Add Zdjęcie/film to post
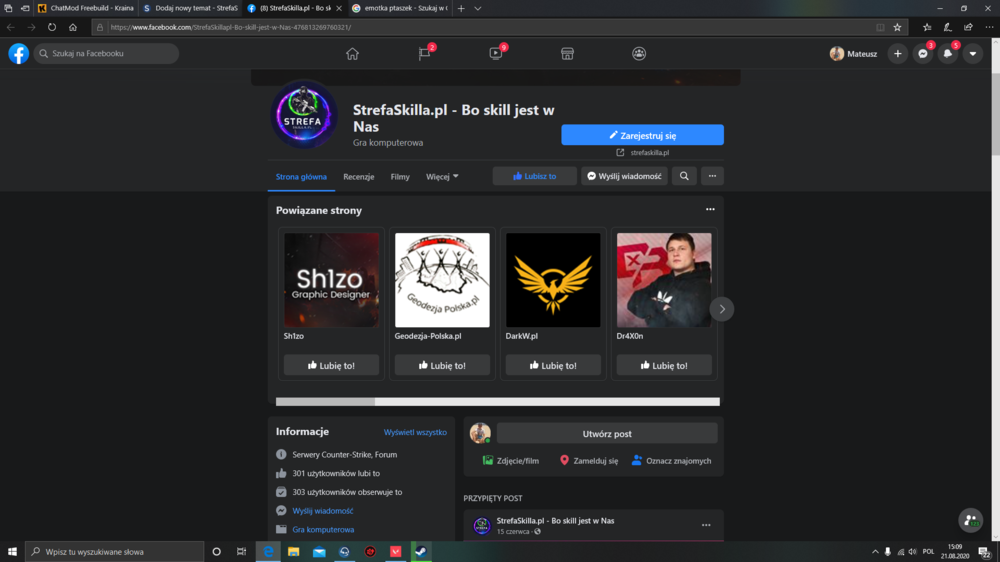The image size is (1000, 562). click(511, 461)
